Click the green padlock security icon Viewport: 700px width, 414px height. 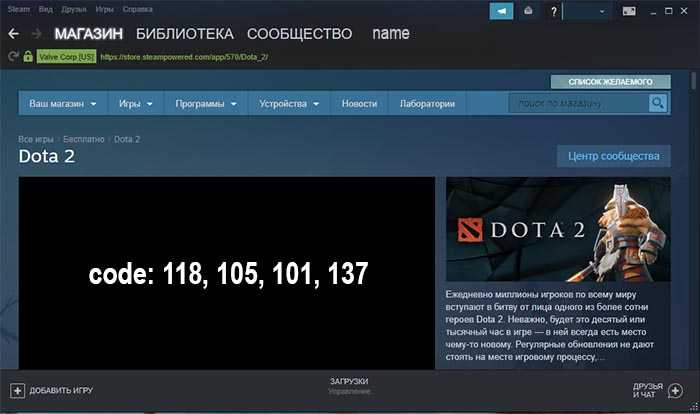(28, 56)
